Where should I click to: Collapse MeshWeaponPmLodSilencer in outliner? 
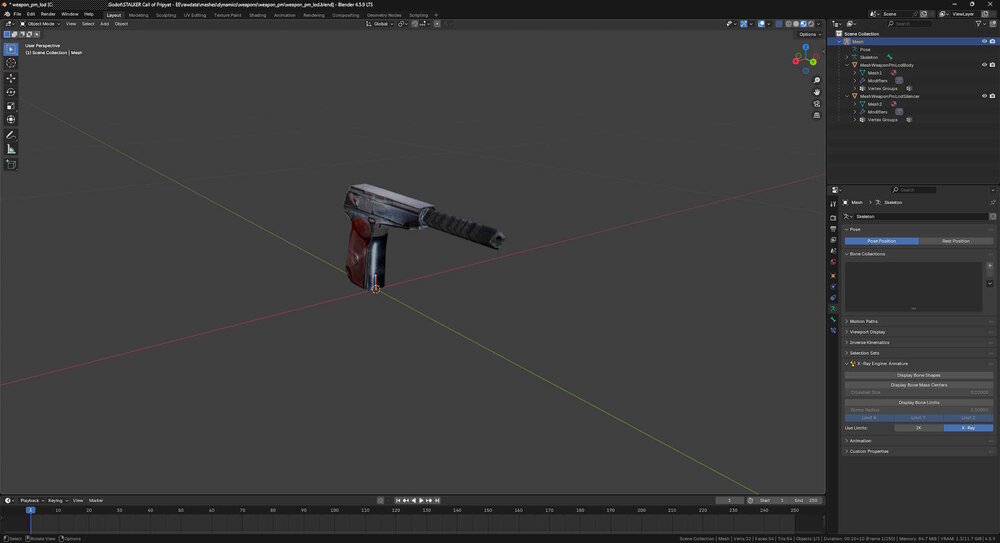point(847,96)
